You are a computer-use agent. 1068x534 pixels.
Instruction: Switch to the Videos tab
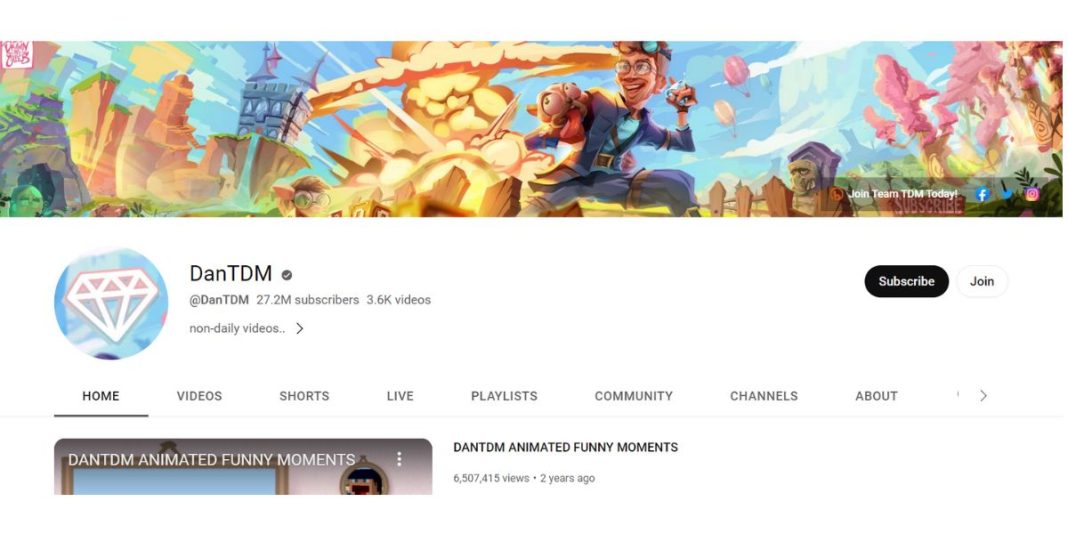199,396
